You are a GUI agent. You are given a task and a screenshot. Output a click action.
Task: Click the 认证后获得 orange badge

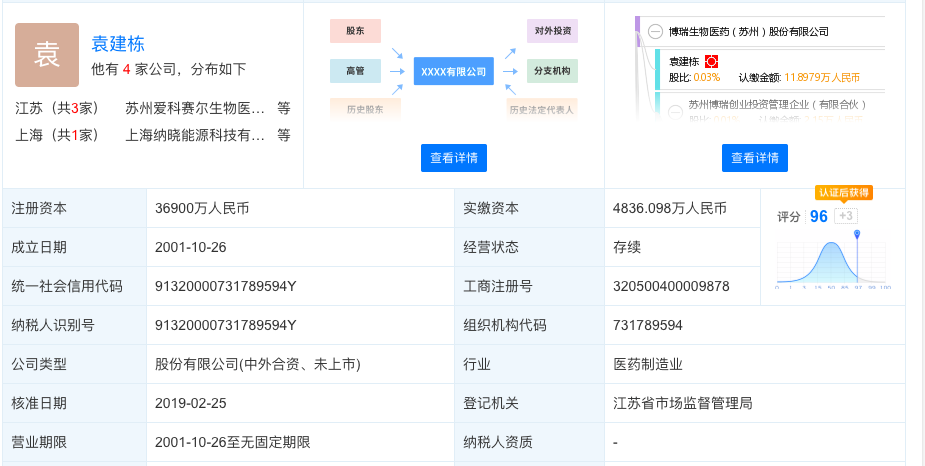tap(843, 192)
